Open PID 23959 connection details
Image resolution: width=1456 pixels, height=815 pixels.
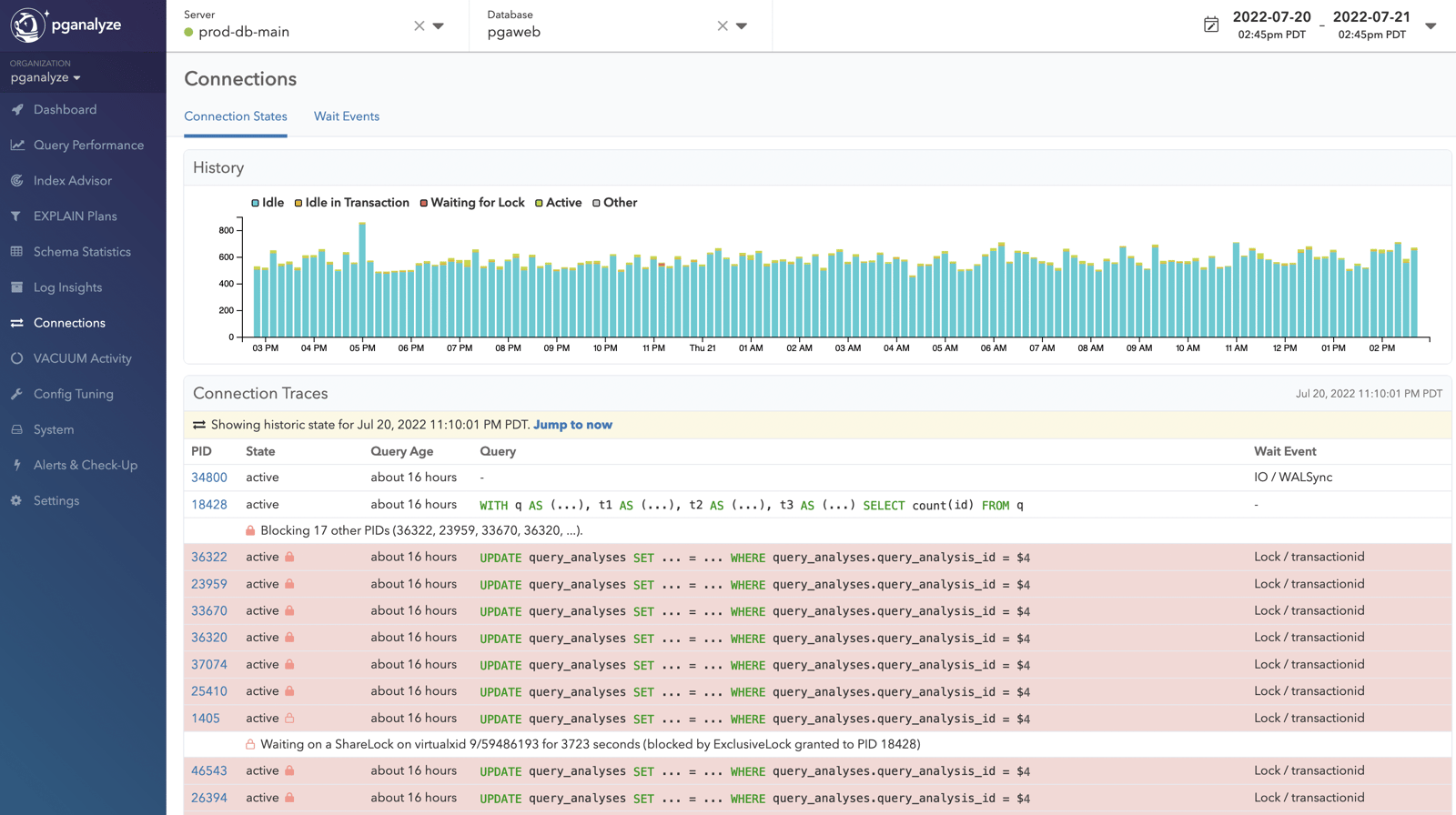pyautogui.click(x=209, y=584)
